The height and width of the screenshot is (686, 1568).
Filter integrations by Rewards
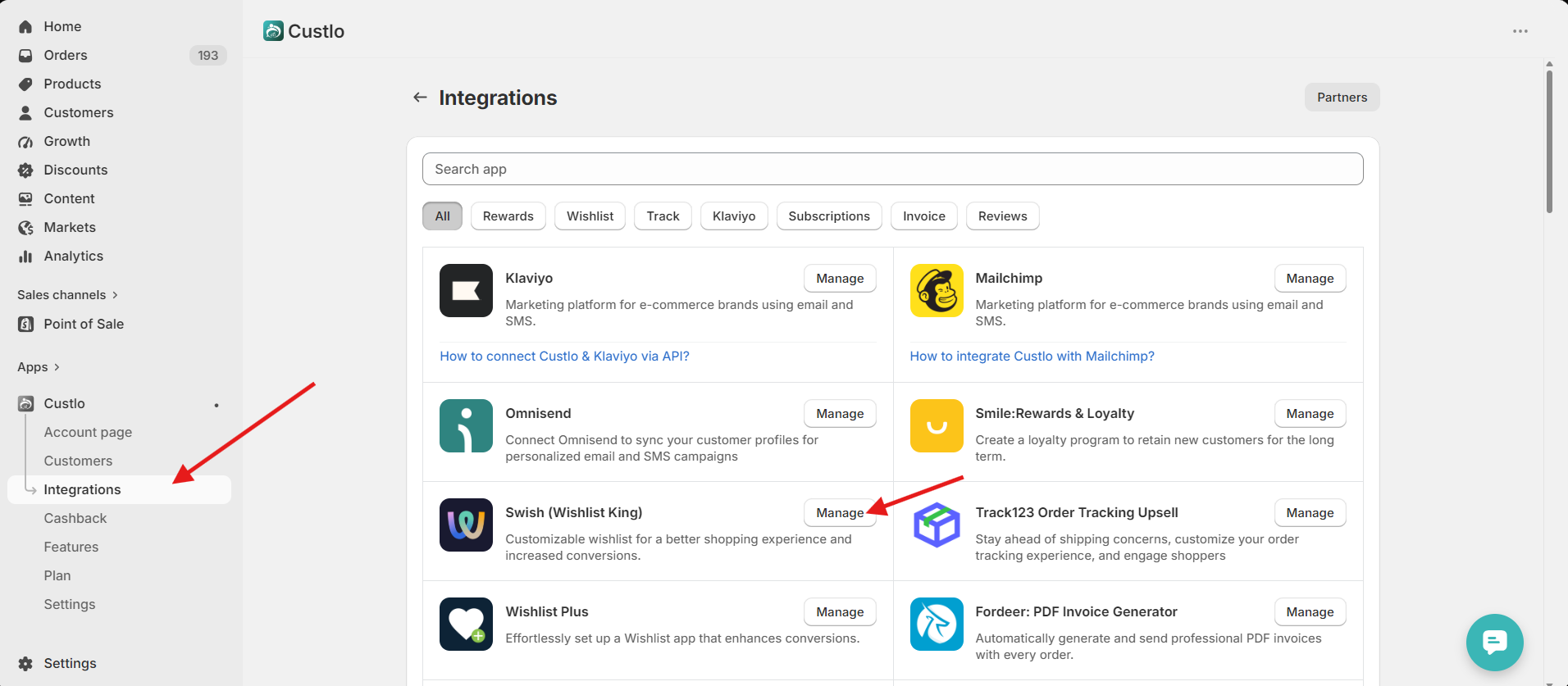tap(508, 216)
